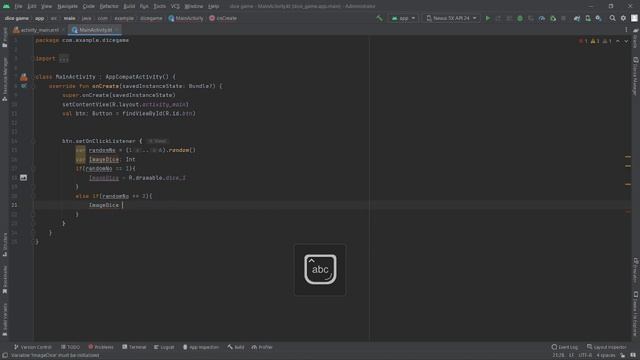Open the Edit menu
Screen dimensions: 640x360
(32, 6)
